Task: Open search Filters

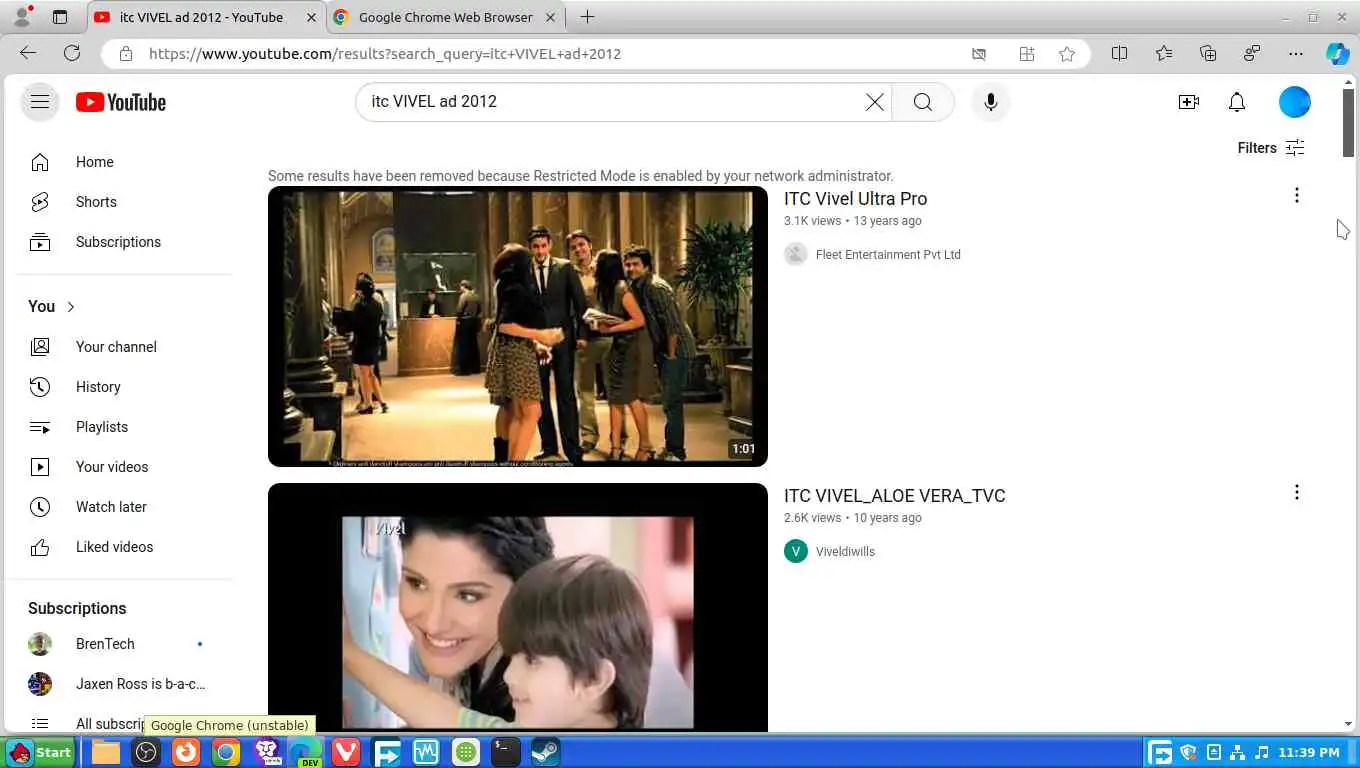Action: pos(1271,148)
